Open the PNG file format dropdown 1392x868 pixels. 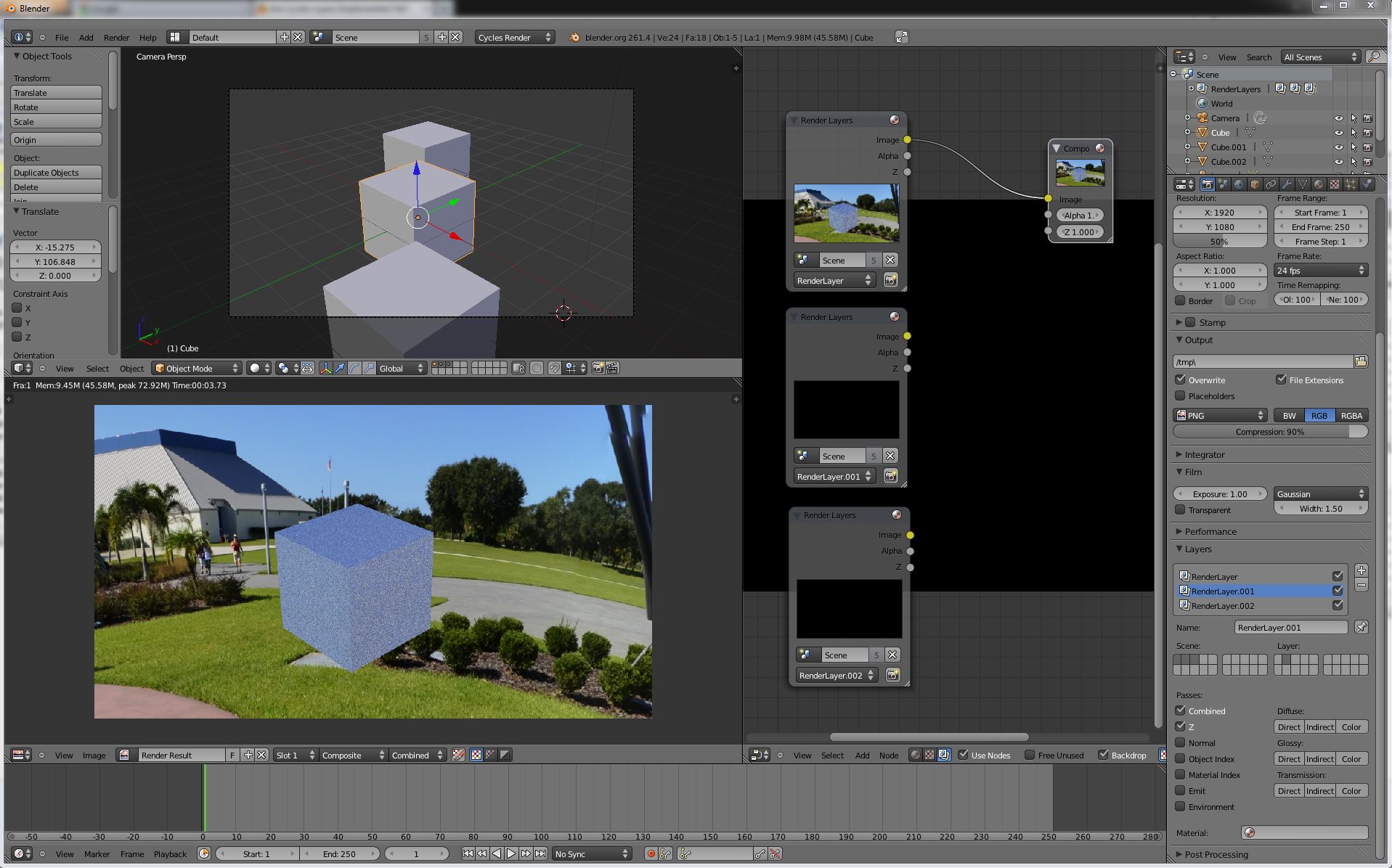(1221, 416)
